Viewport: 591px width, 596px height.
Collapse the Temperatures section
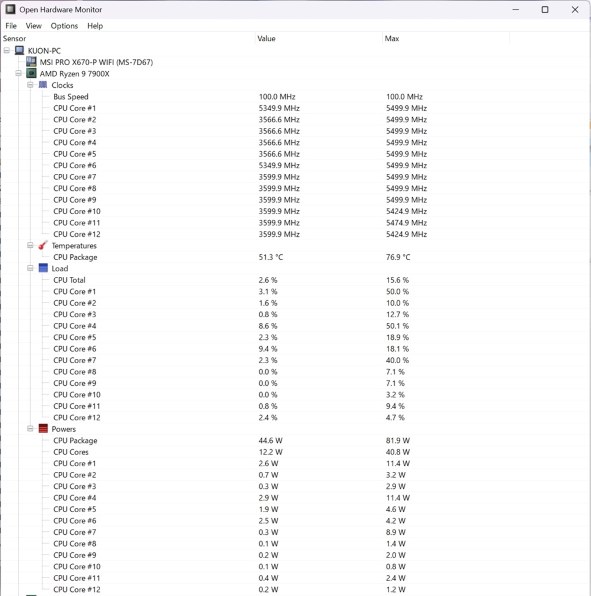point(30,245)
